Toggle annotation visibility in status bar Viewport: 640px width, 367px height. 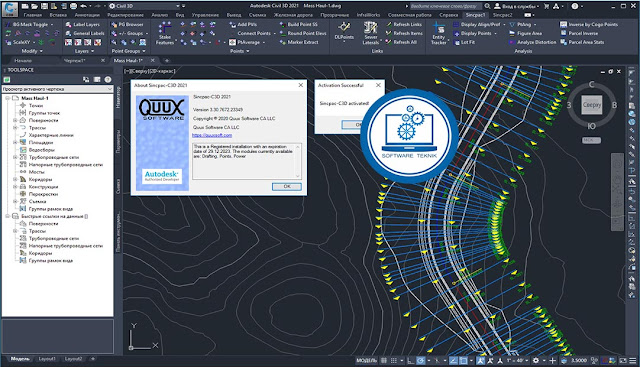point(481,360)
